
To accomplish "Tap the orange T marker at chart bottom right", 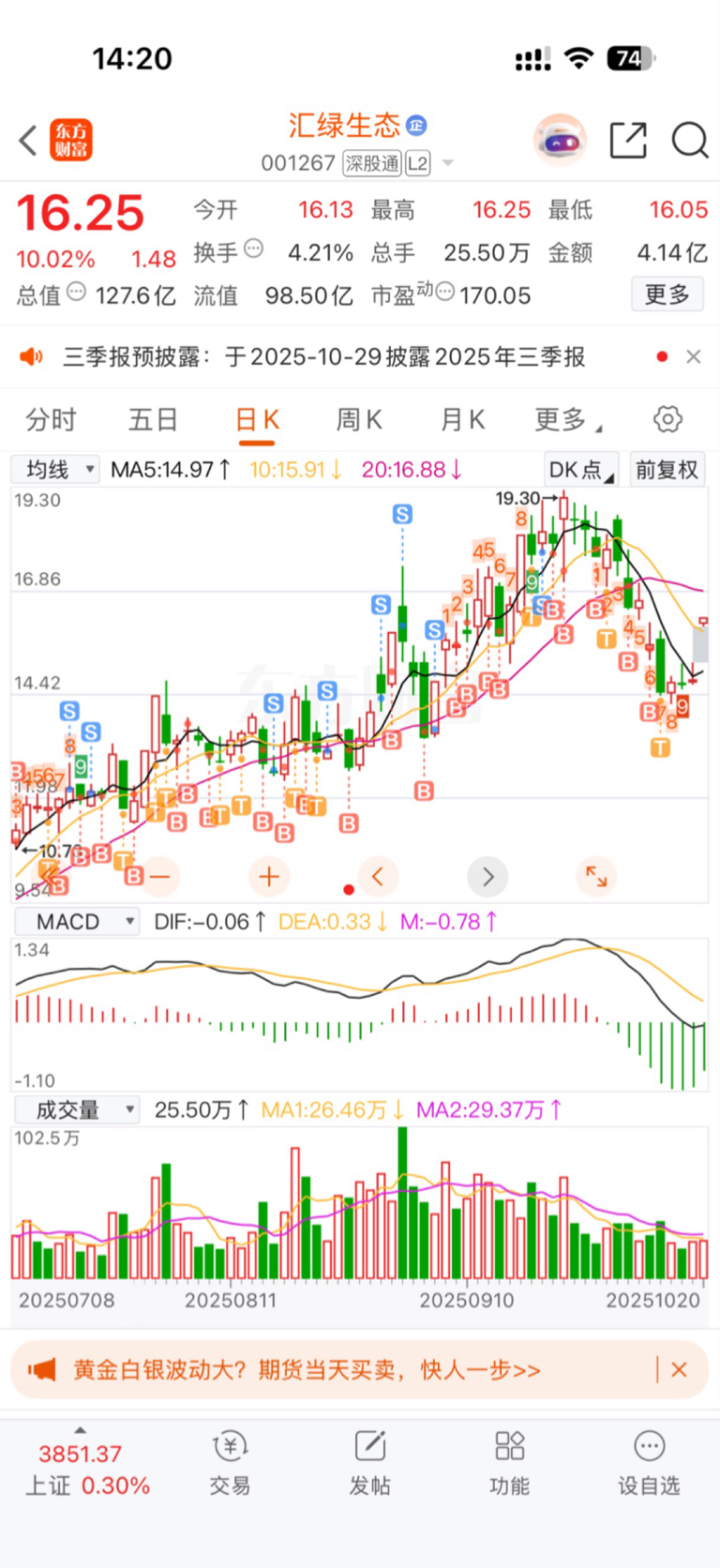I will 661,747.
